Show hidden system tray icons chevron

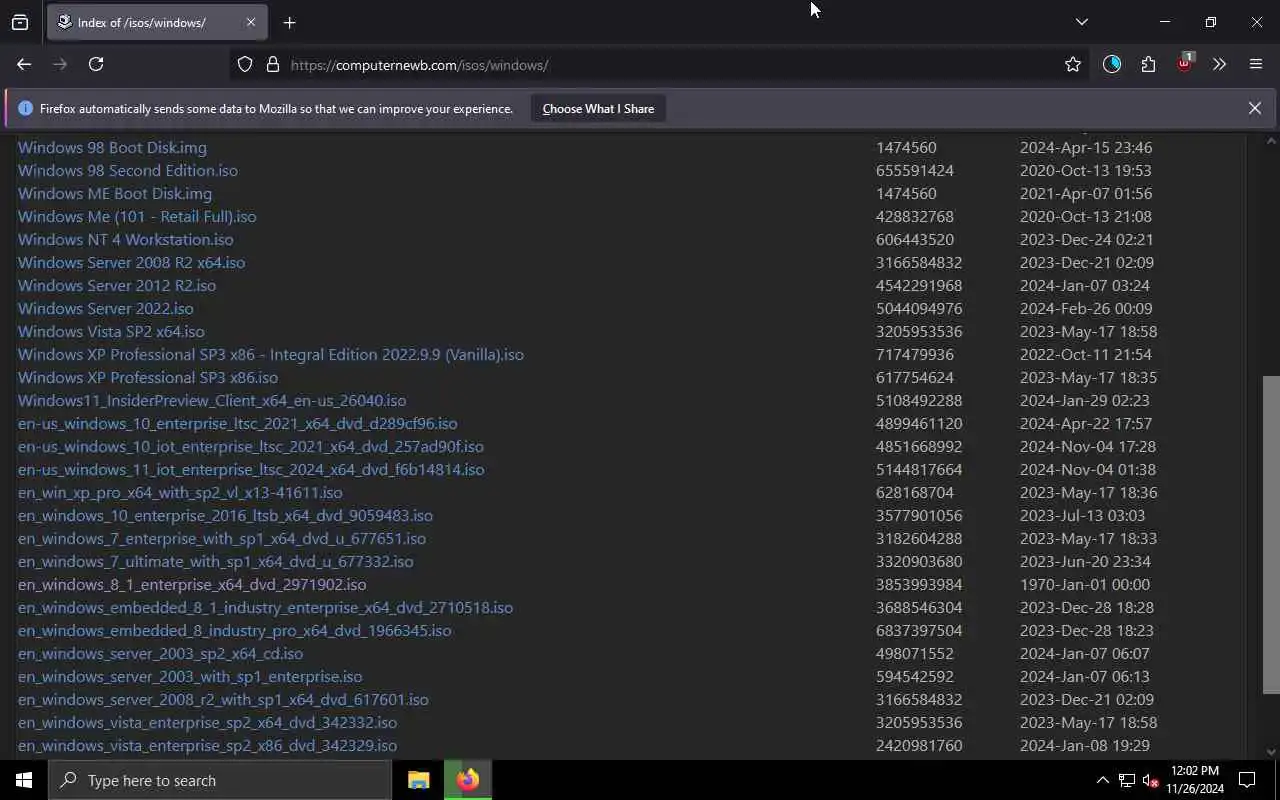pos(1102,780)
